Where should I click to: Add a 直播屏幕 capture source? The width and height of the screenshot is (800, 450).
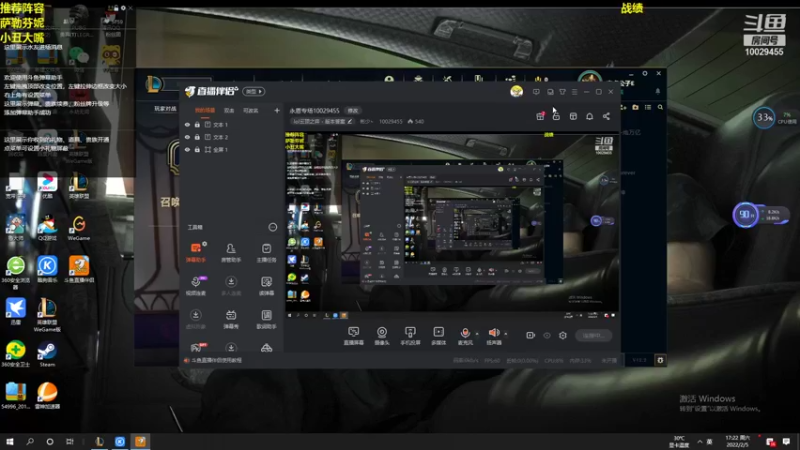[353, 336]
